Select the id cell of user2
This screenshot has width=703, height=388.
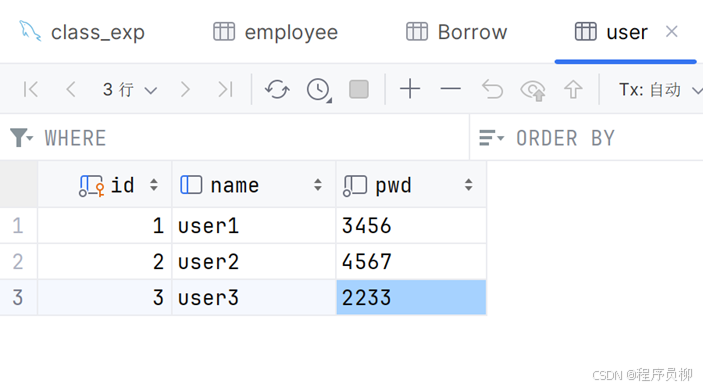[x=104, y=262]
